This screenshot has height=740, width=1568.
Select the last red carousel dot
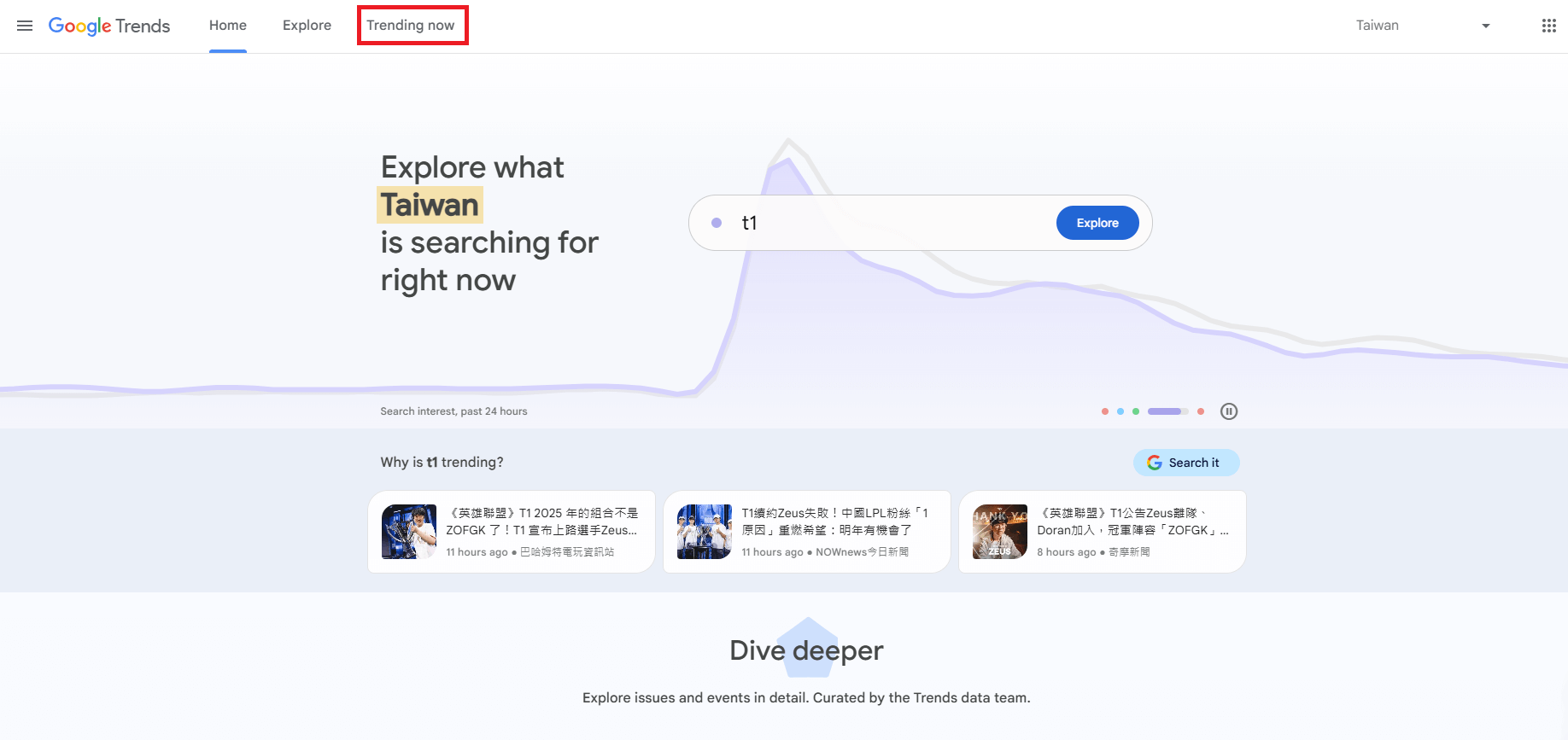[1201, 411]
